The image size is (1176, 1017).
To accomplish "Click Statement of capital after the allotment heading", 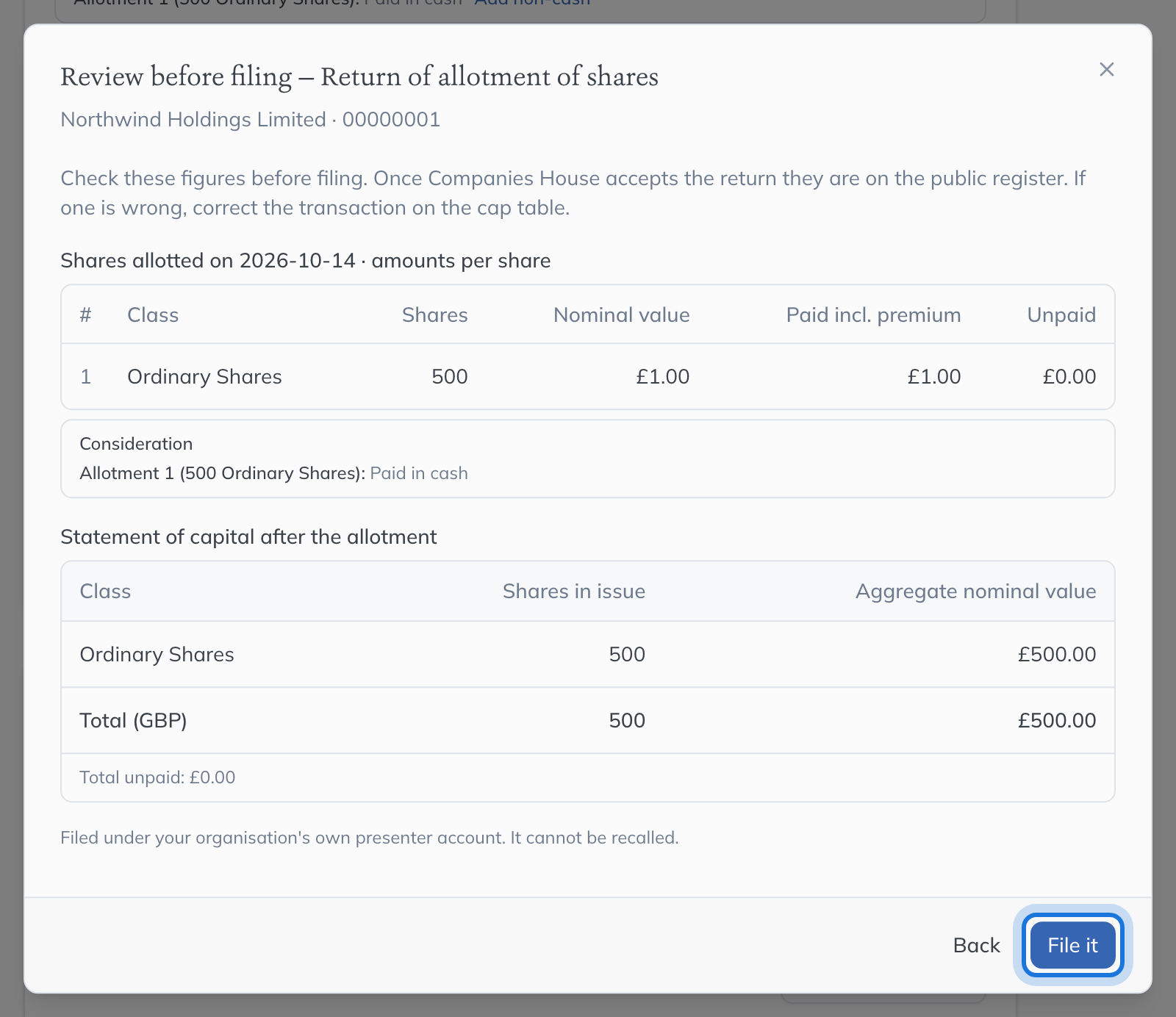I will pos(248,537).
